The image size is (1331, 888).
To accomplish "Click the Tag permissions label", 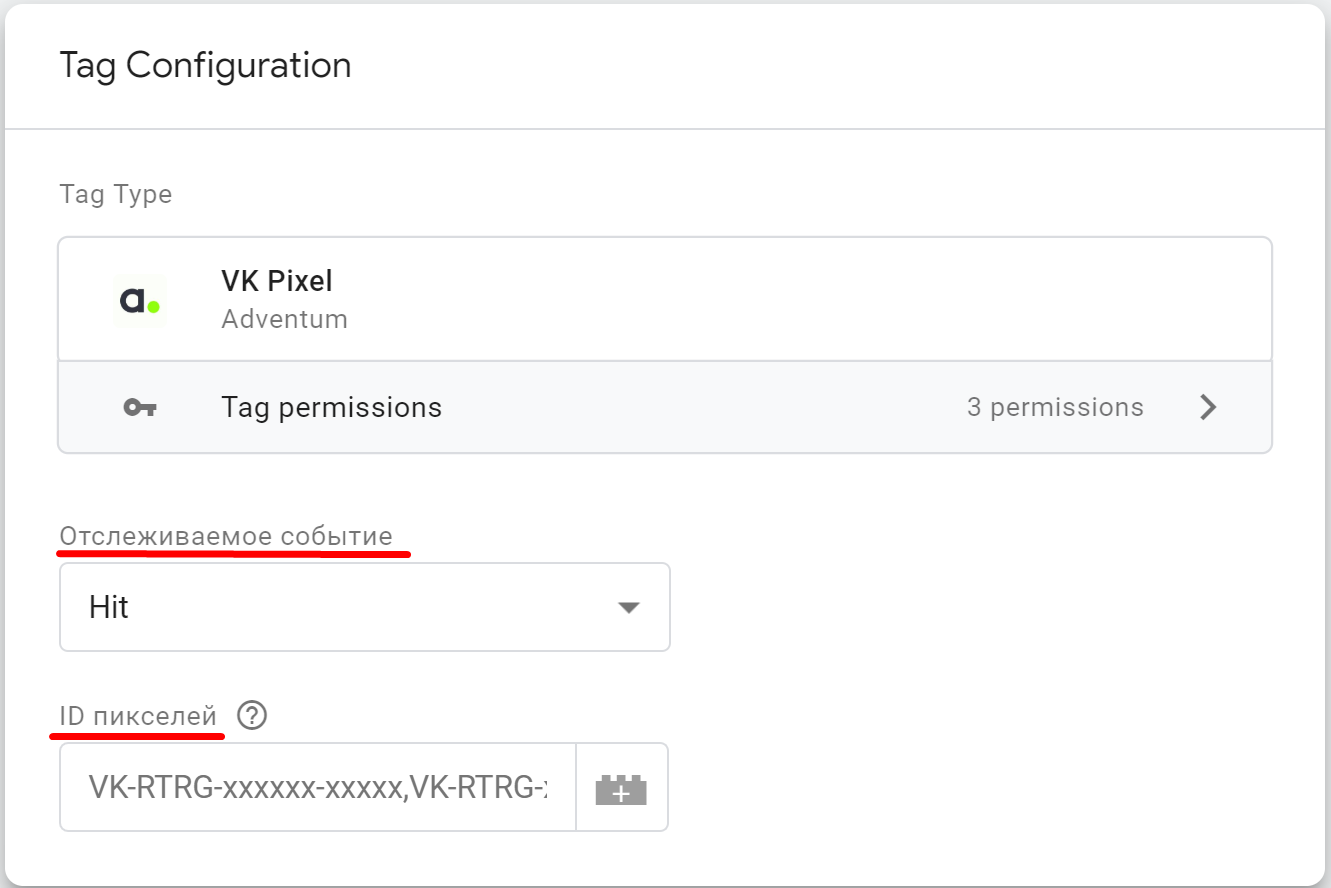I will pos(331,408).
